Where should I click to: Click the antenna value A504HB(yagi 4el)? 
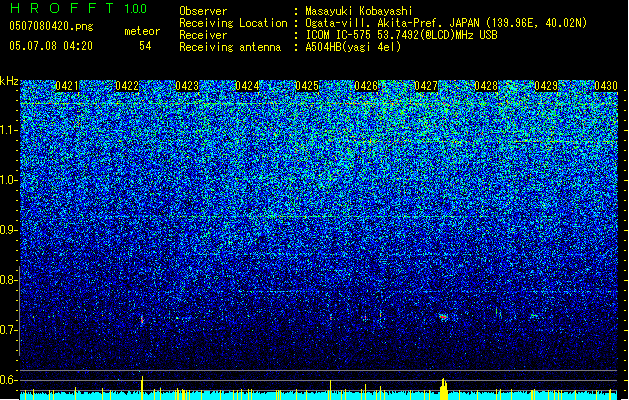[353, 47]
